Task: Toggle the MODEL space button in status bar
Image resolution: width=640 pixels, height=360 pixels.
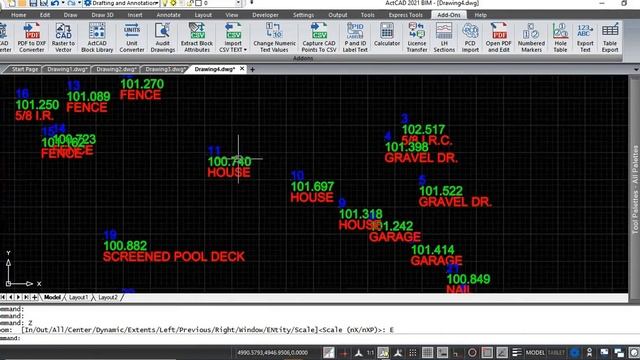Action: [535, 352]
